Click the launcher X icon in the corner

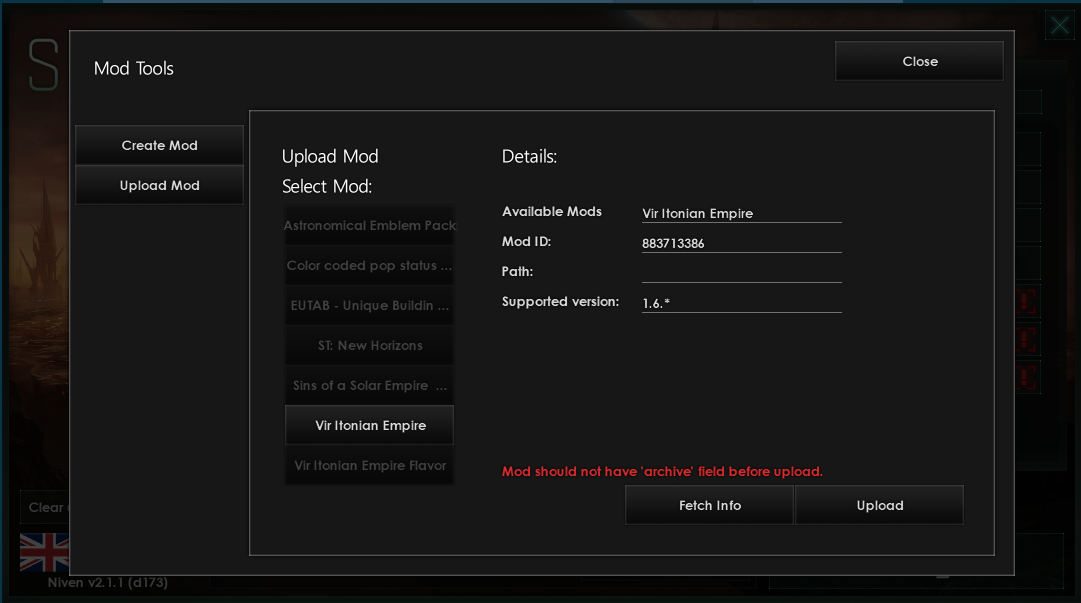tap(1059, 25)
